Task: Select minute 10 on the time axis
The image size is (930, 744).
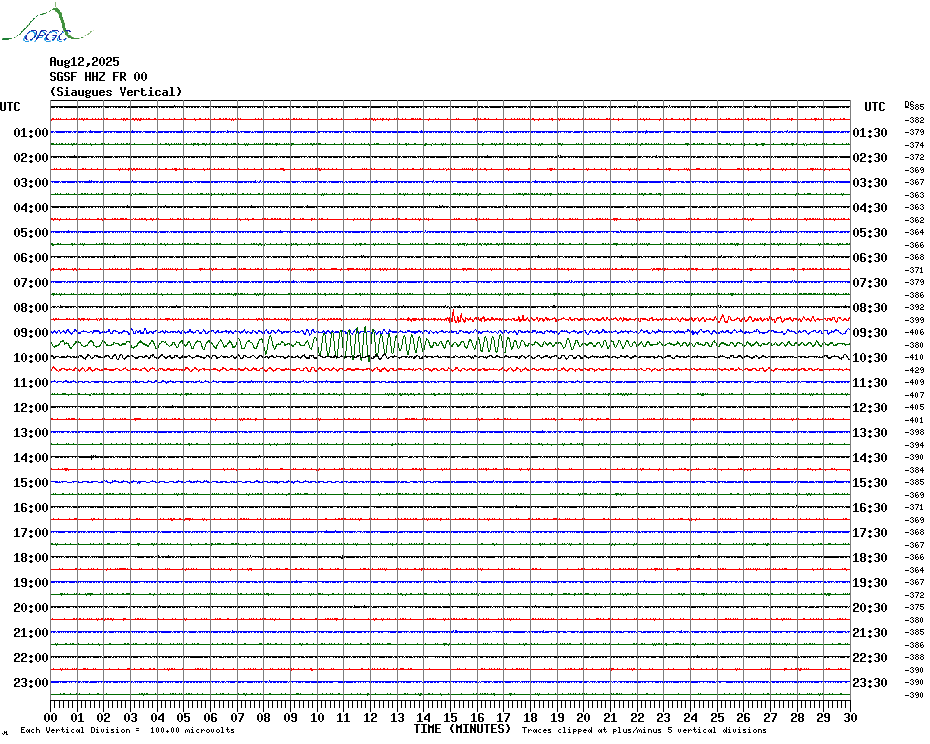Action: [317, 718]
